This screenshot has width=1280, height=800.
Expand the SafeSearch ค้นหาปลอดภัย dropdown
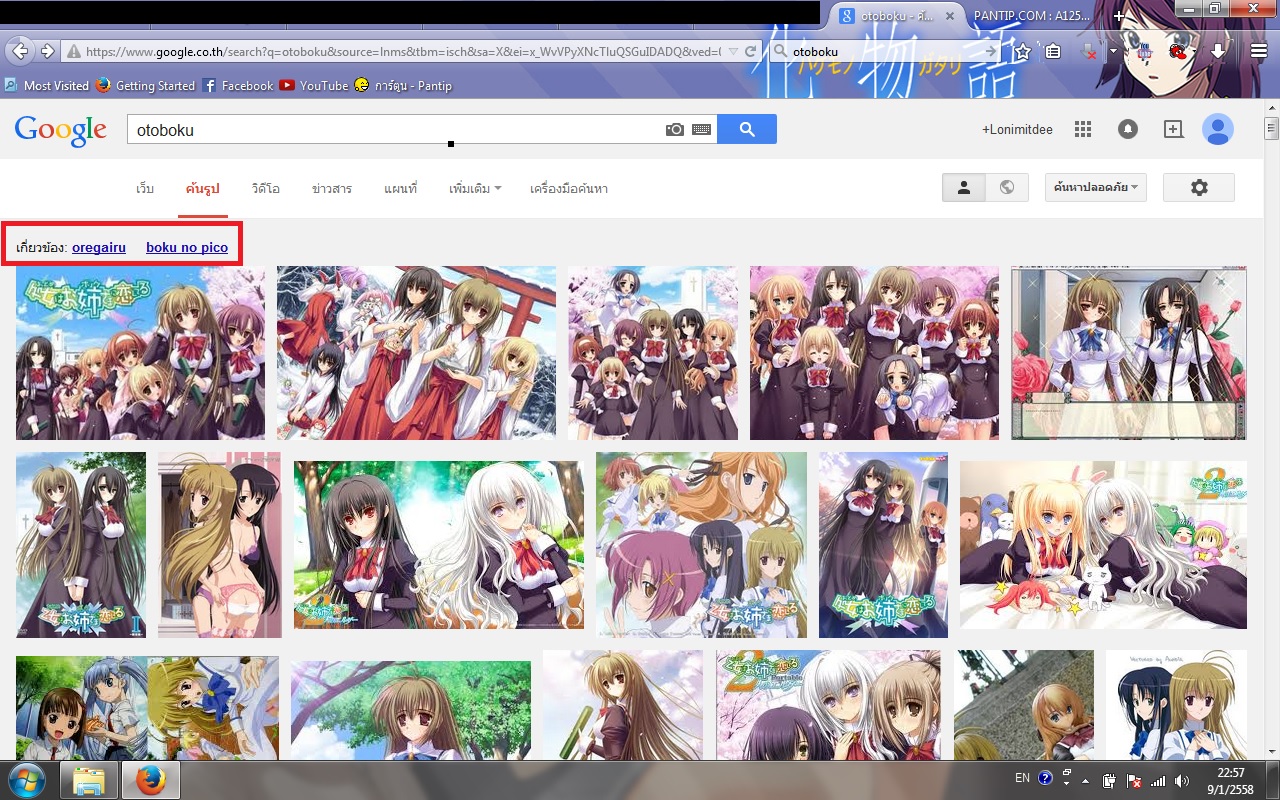[x=1096, y=187]
